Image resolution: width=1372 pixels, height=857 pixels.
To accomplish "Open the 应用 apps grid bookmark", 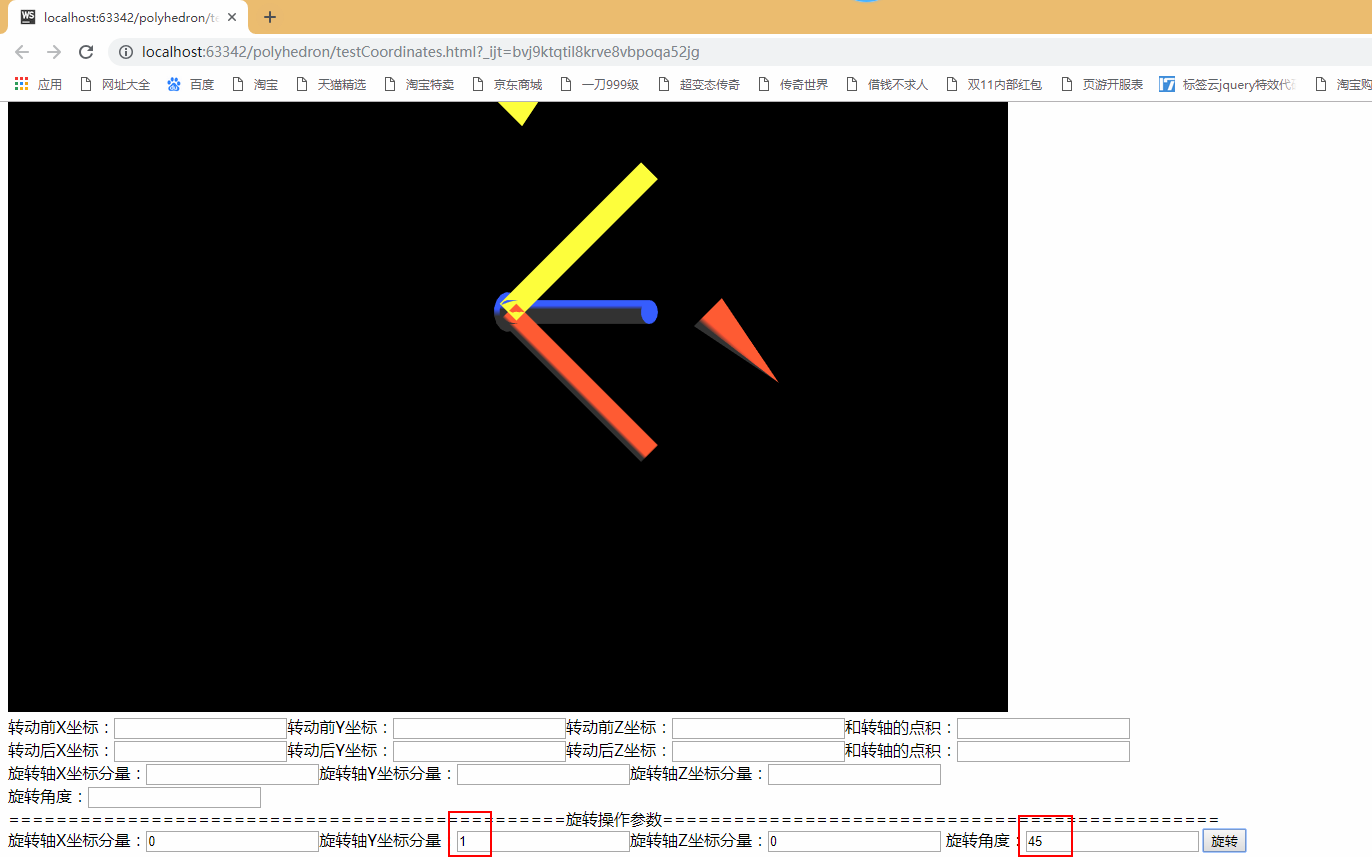I will 38,84.
